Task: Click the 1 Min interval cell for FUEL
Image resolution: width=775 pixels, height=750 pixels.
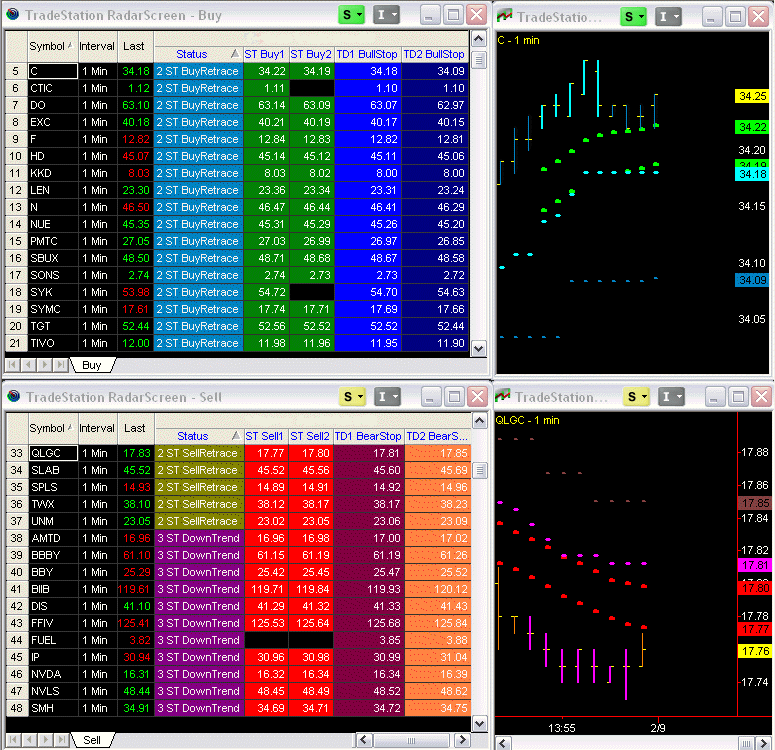Action: (97, 640)
